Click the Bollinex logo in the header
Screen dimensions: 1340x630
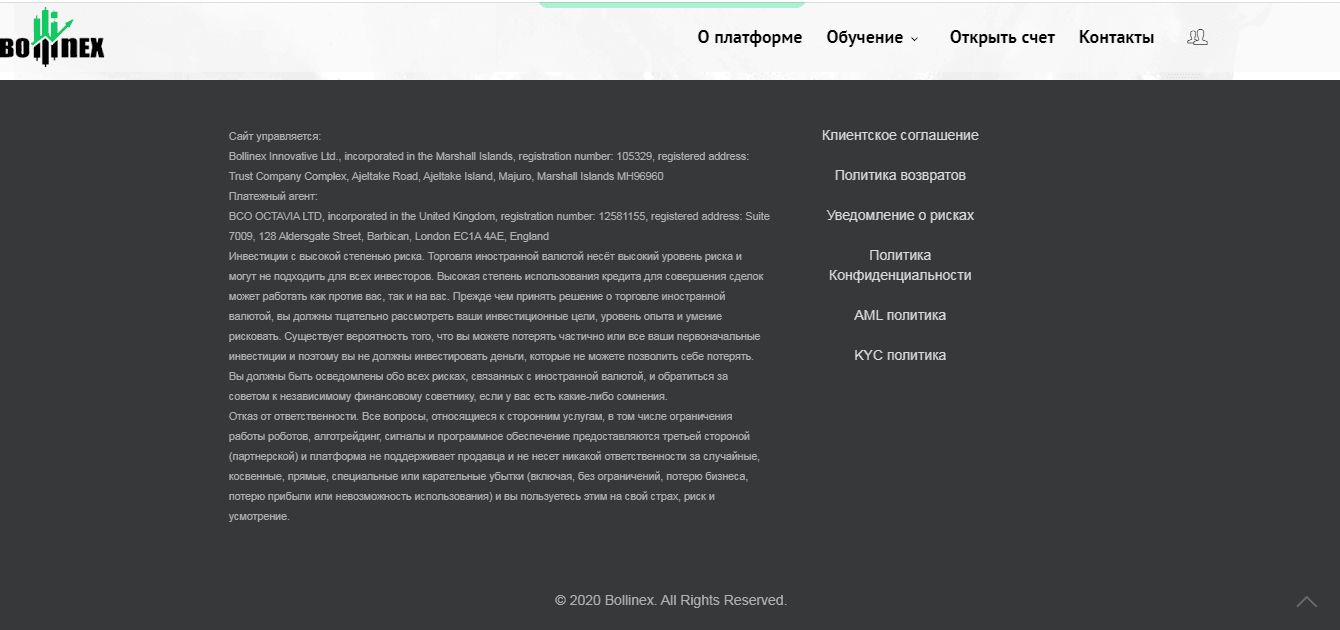pyautogui.click(x=52, y=39)
